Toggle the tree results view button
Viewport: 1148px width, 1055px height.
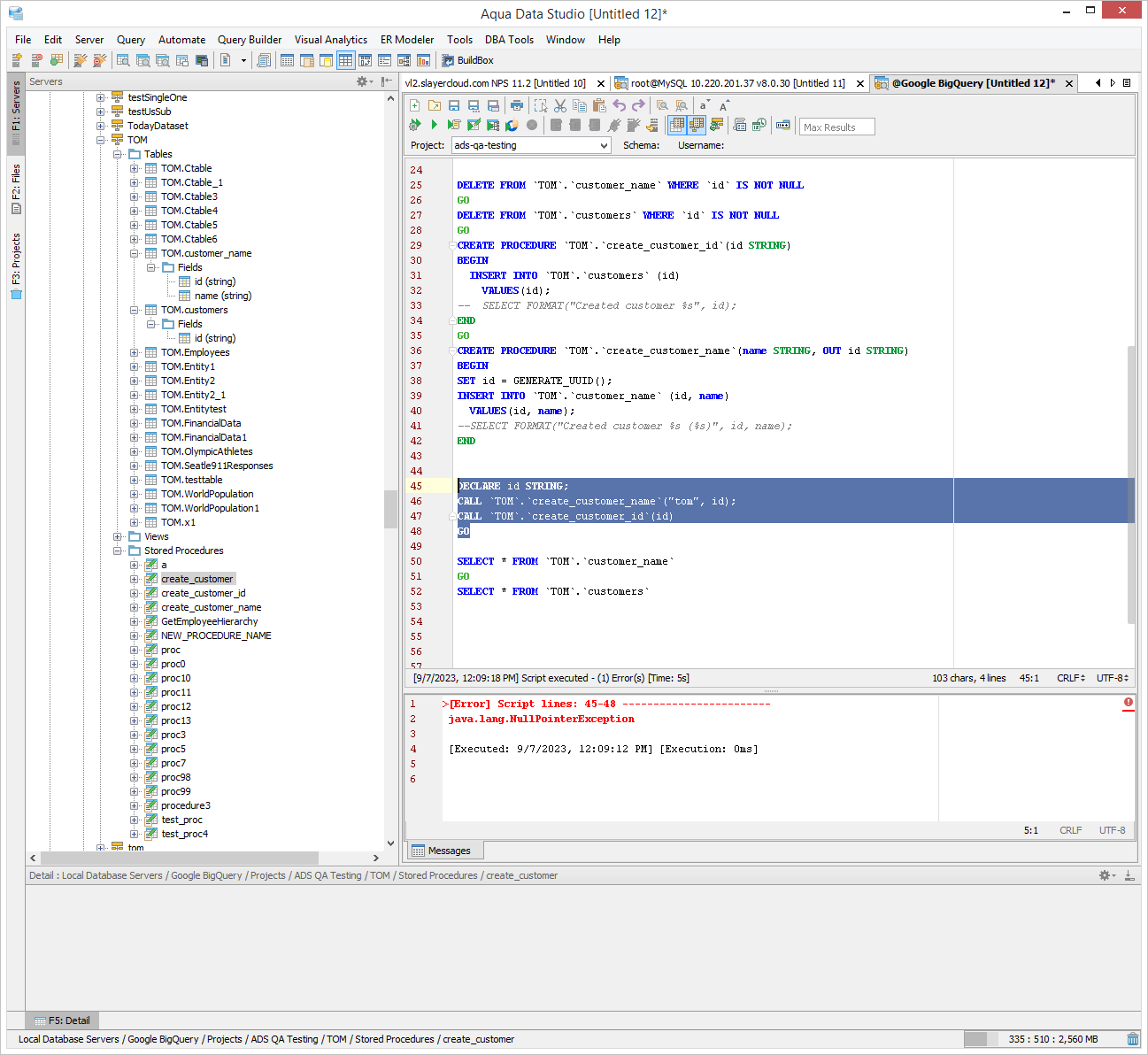(697, 125)
